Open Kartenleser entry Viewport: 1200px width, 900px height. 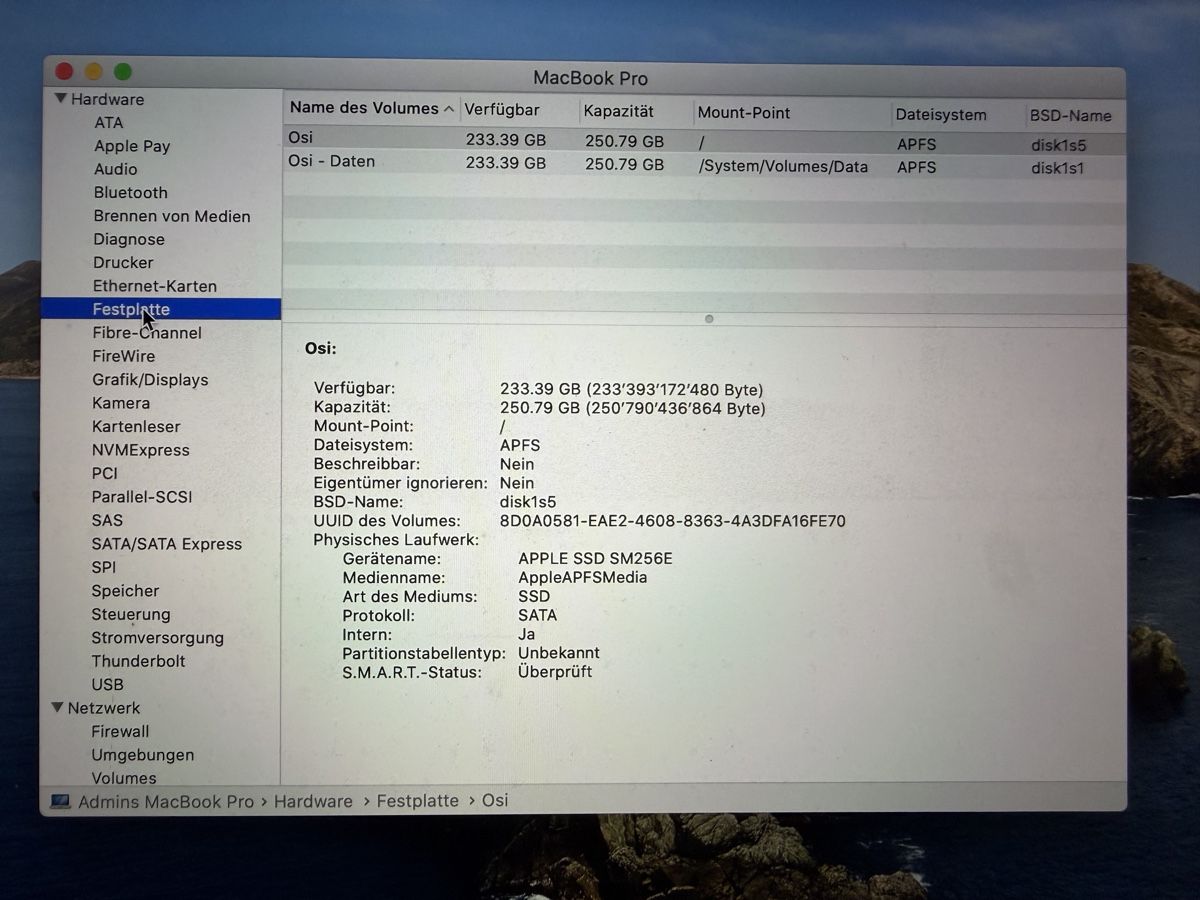point(136,427)
